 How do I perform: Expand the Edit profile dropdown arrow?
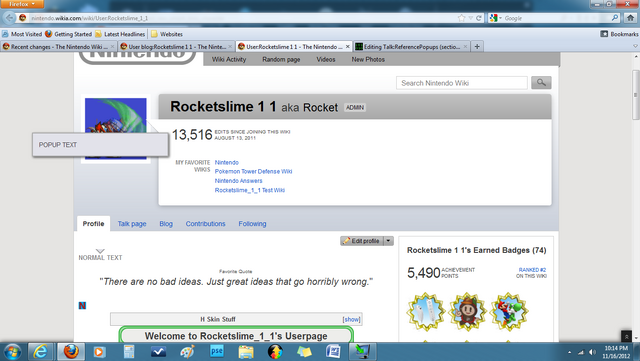389,241
